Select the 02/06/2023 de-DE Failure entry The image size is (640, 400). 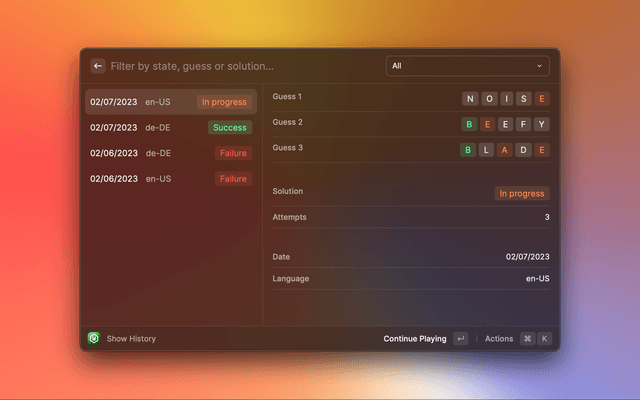[170, 154]
